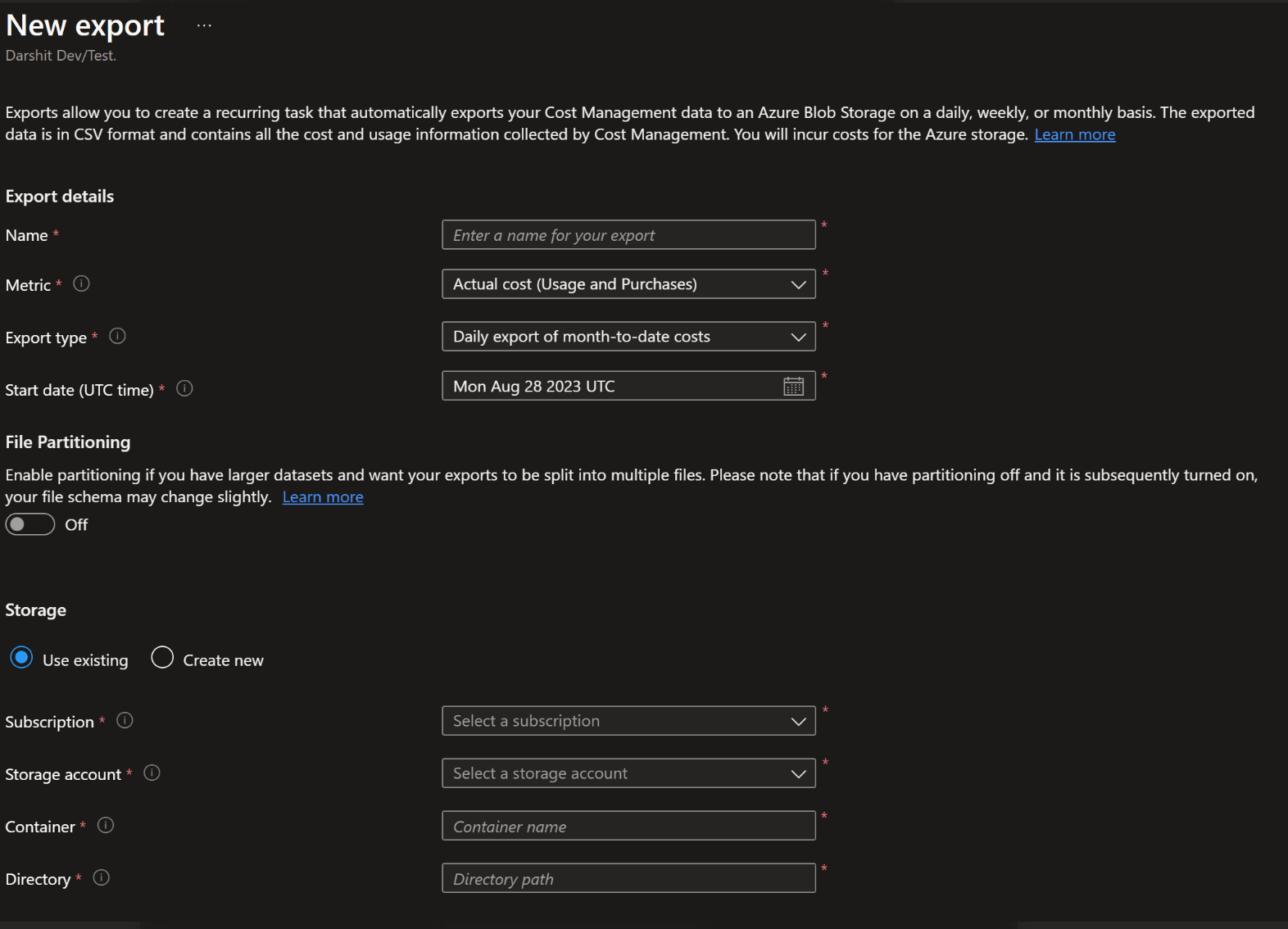1288x929 pixels.
Task: Click the Storage section heading
Action: click(36, 610)
